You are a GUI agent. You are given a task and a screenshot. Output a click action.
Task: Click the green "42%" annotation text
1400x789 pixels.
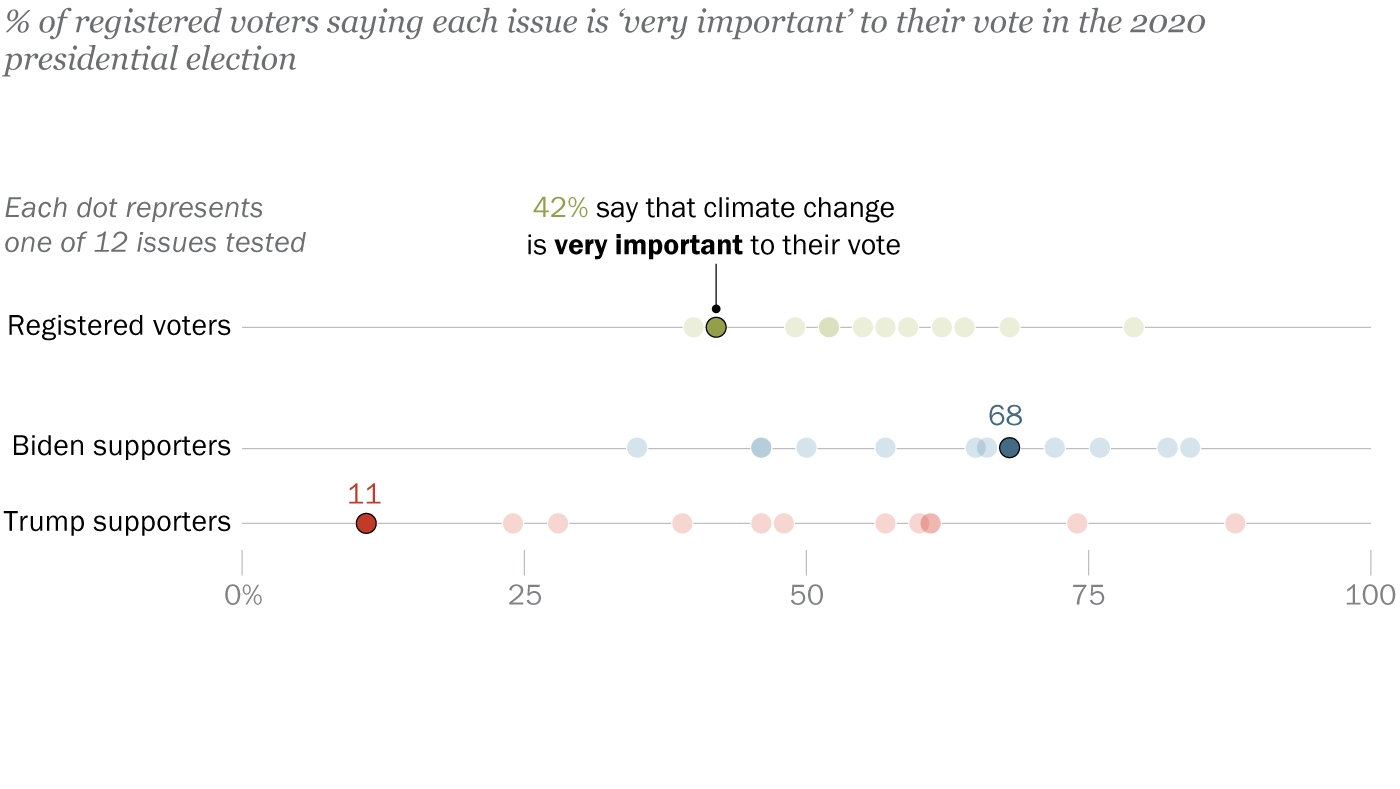pyautogui.click(x=560, y=208)
